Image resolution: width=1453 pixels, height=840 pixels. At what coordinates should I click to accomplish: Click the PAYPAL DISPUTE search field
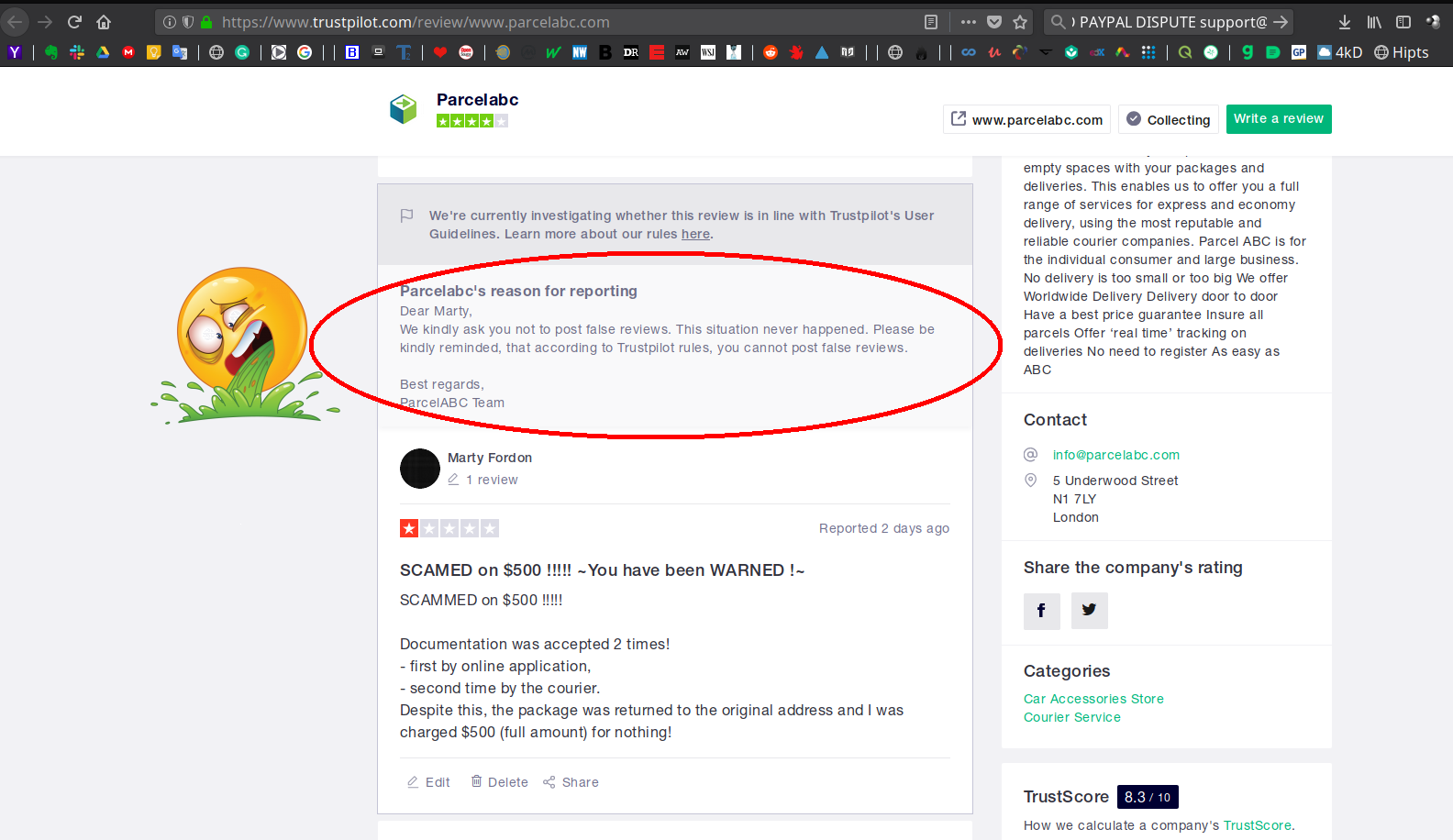tap(1169, 22)
